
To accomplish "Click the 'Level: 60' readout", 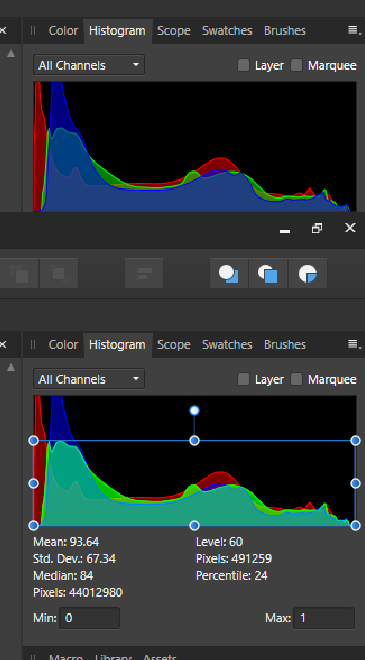I will pos(219,541).
